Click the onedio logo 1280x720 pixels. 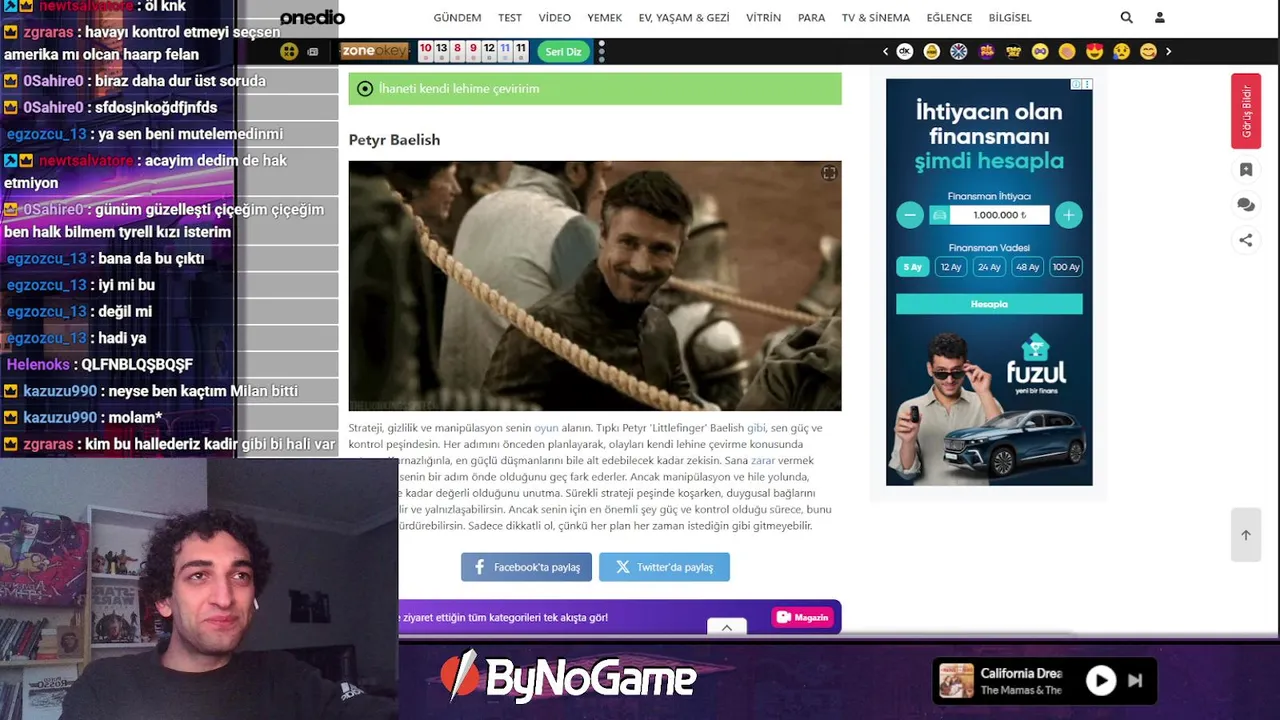pos(312,17)
